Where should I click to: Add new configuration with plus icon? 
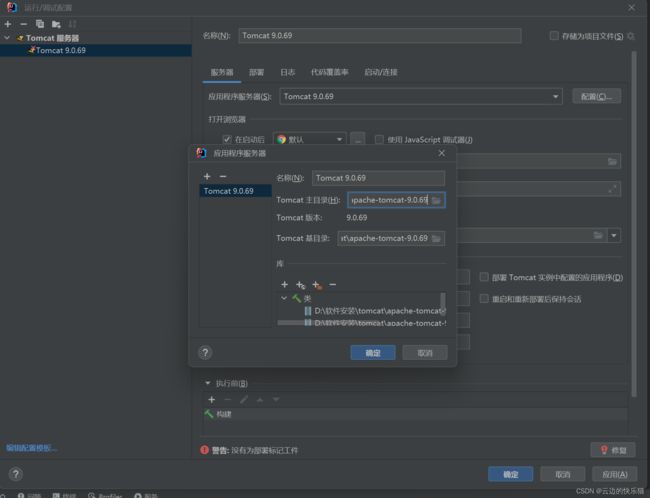pyautogui.click(x=7, y=24)
